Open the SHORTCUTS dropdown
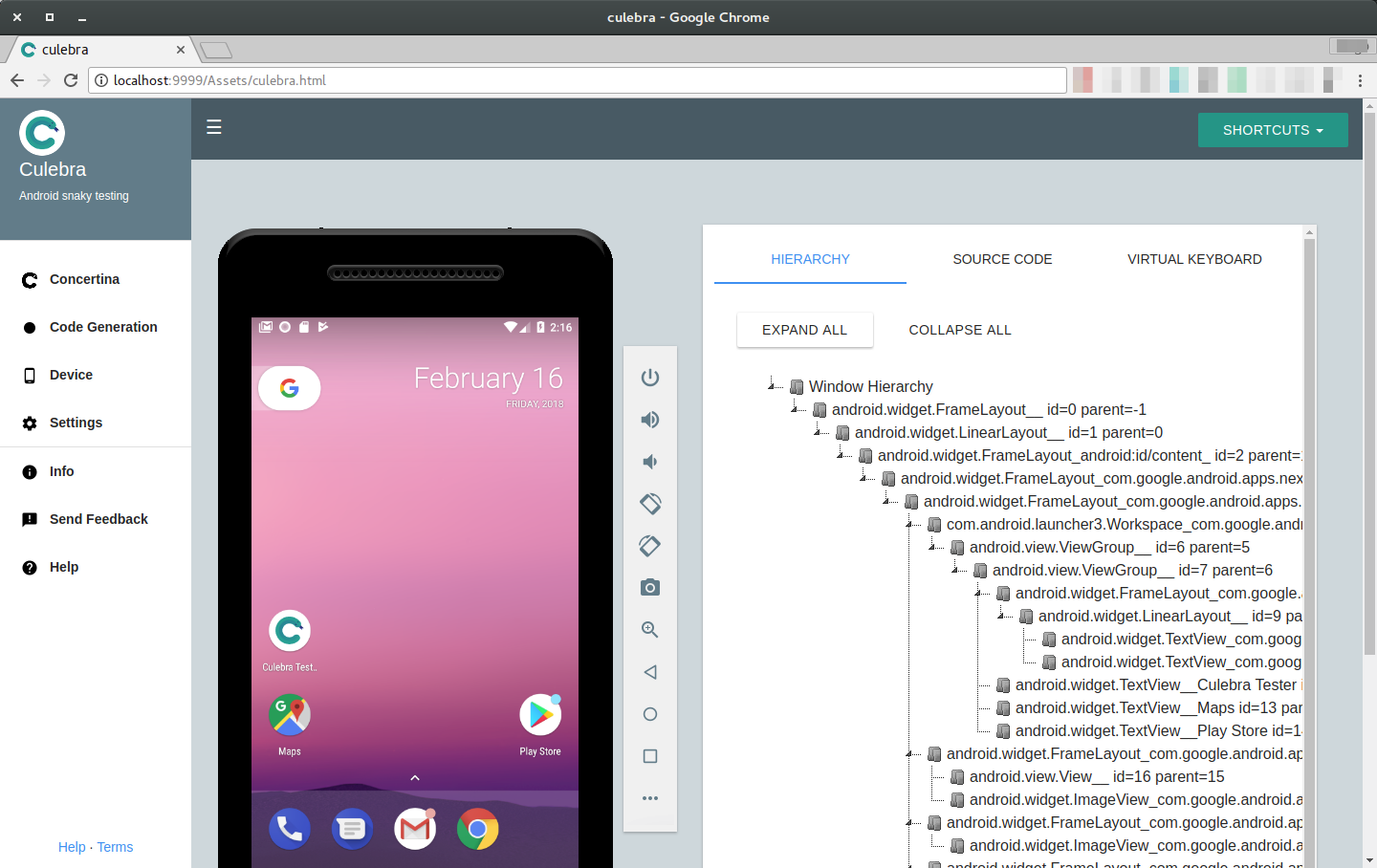 tap(1273, 130)
